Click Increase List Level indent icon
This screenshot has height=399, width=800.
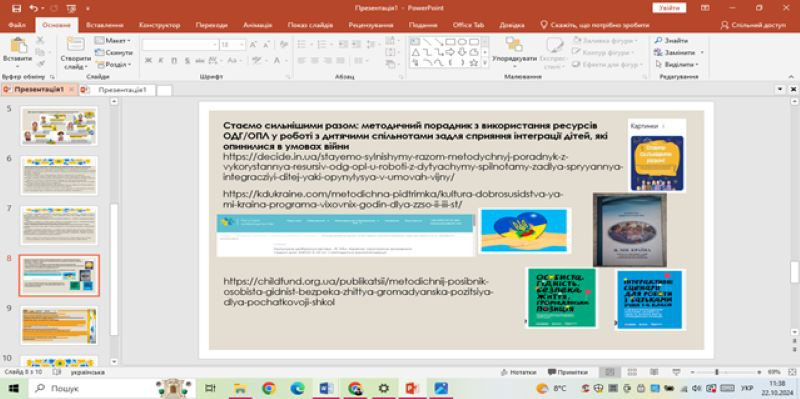(x=358, y=44)
